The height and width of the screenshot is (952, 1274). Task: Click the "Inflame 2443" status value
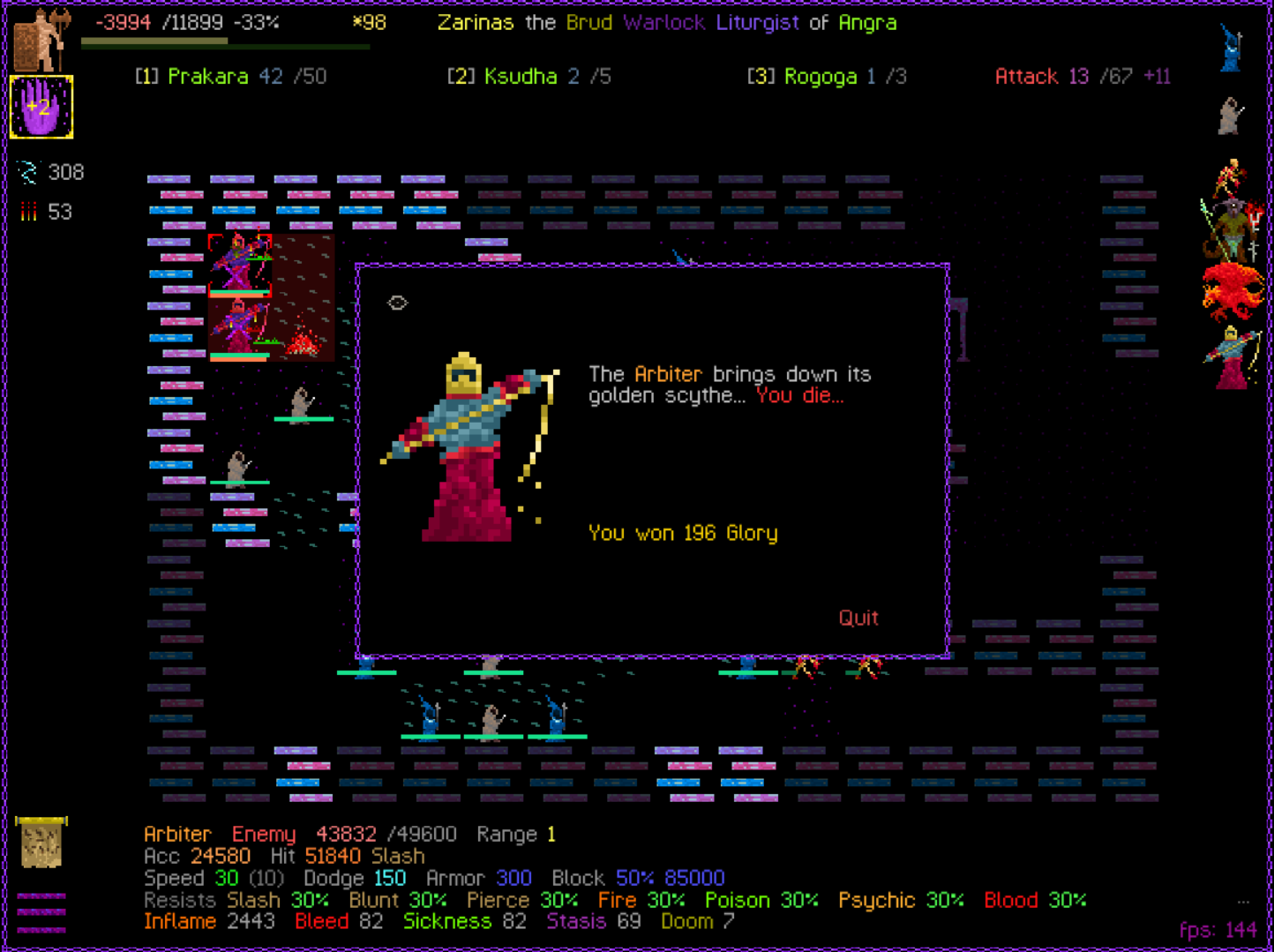210,921
